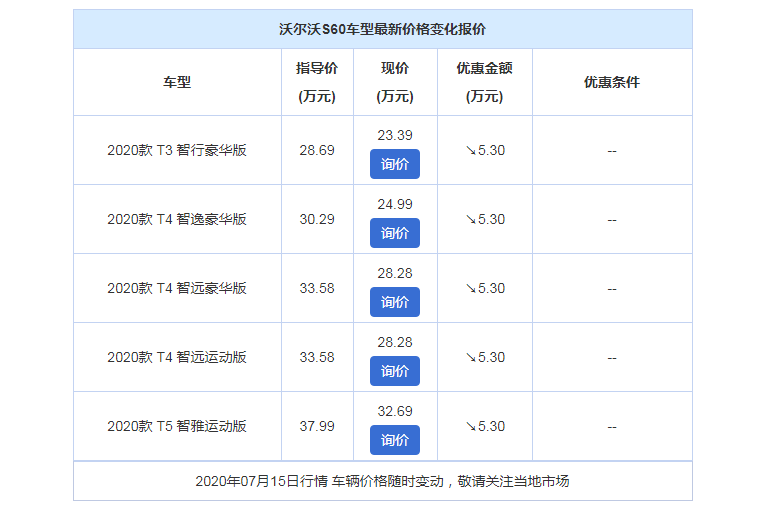Click 询价 button for T5 智雅运动版

point(395,440)
